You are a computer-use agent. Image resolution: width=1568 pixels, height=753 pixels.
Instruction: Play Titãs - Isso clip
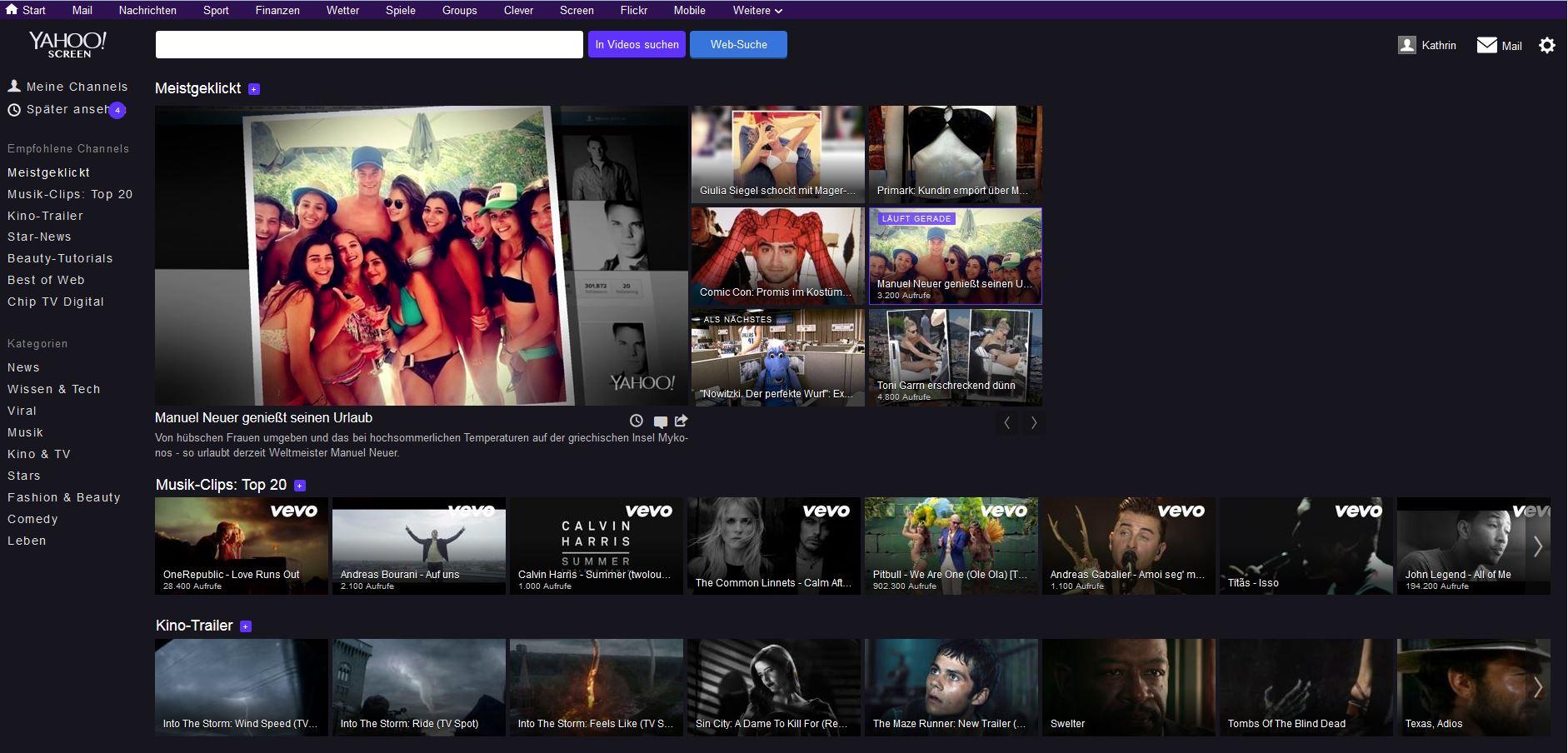(1306, 546)
